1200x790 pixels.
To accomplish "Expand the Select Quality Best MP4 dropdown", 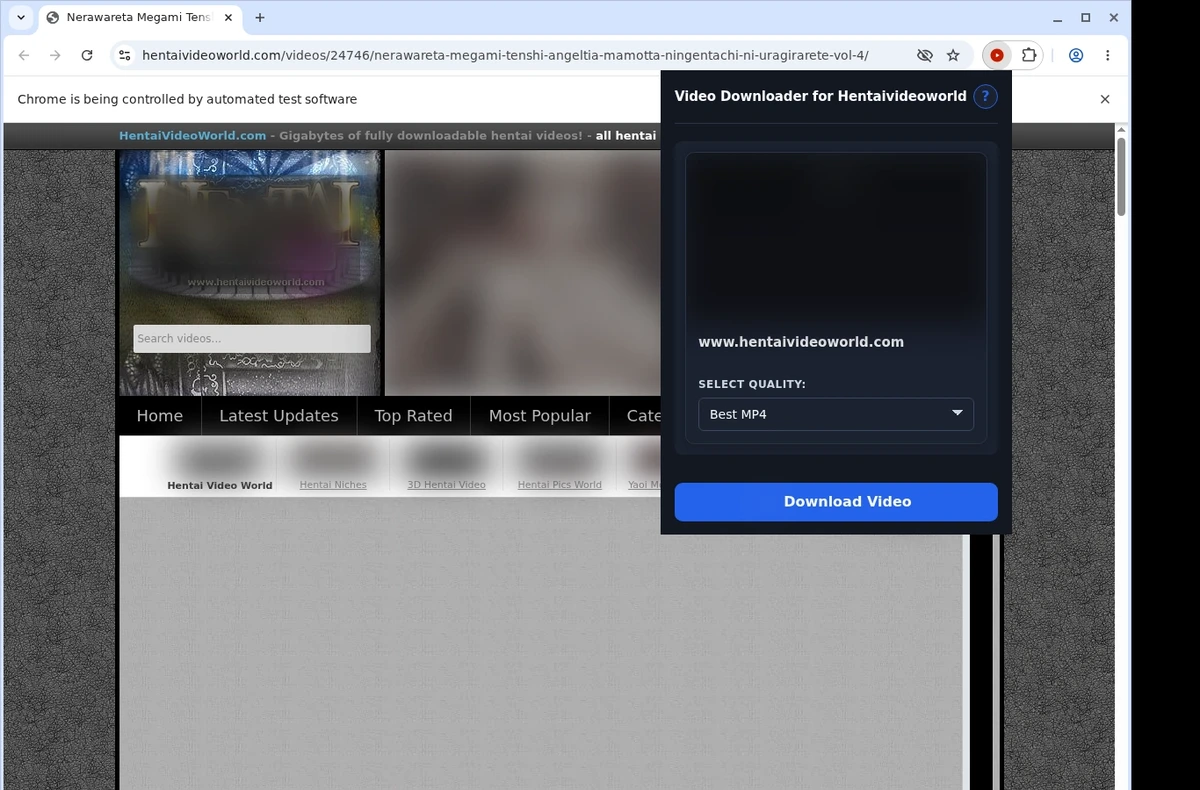I will 836,414.
